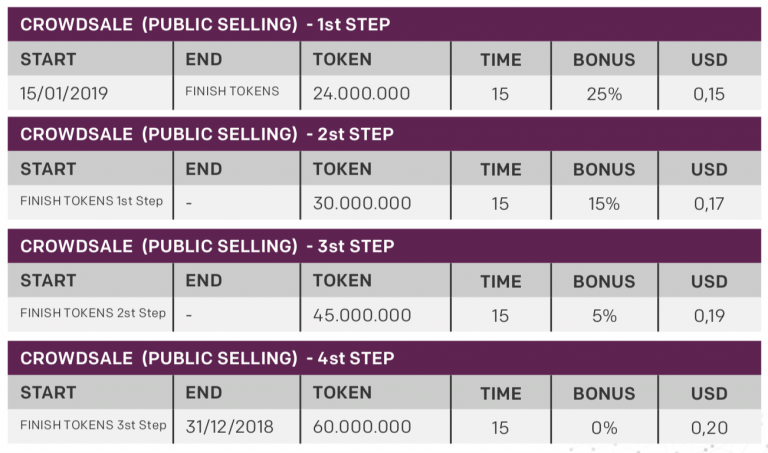
Task: Select the 15% bonus value
Action: pyautogui.click(x=604, y=204)
